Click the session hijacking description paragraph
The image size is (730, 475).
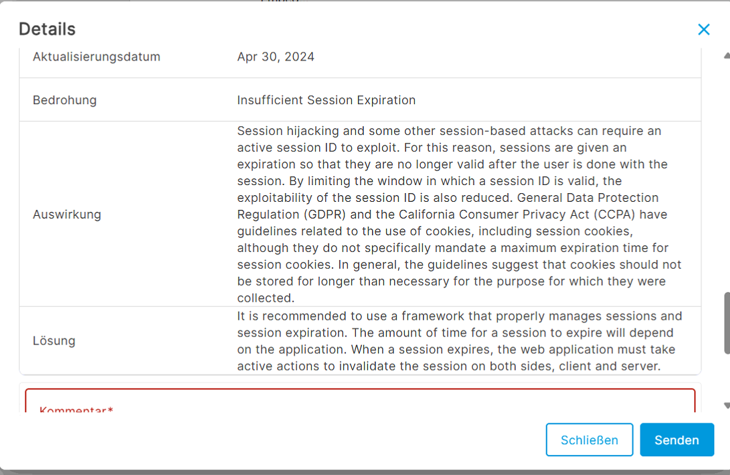[x=459, y=214]
